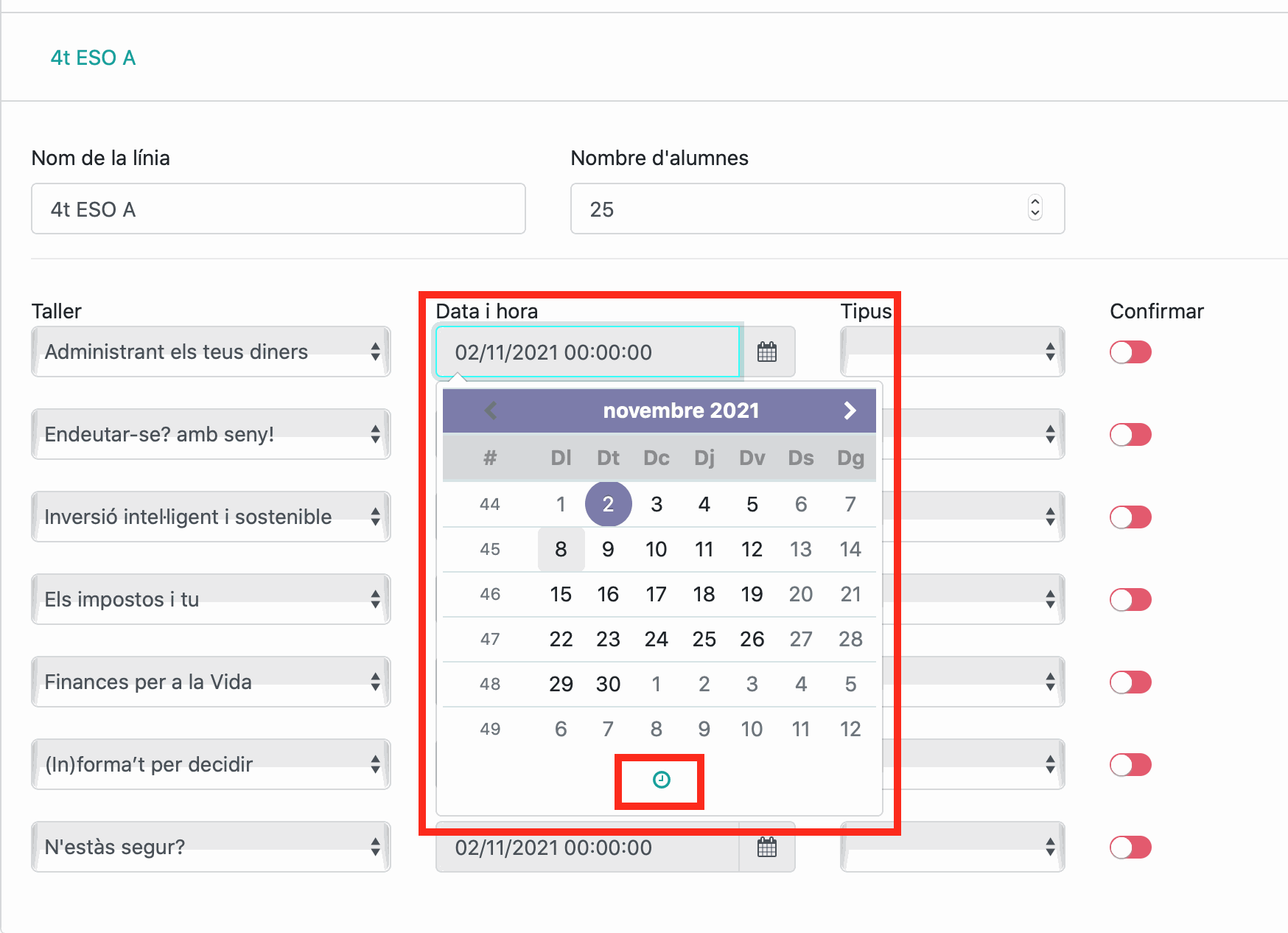1288x933 pixels.
Task: Toggle Confirmar for Endeutar-se? amb seny!
Action: [1130, 434]
